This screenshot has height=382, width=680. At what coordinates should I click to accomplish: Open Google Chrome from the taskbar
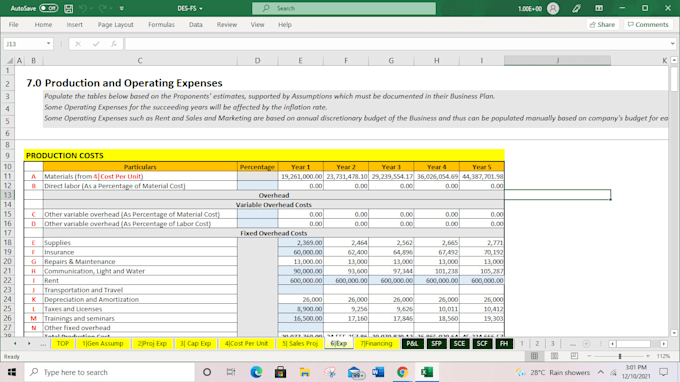[402, 372]
